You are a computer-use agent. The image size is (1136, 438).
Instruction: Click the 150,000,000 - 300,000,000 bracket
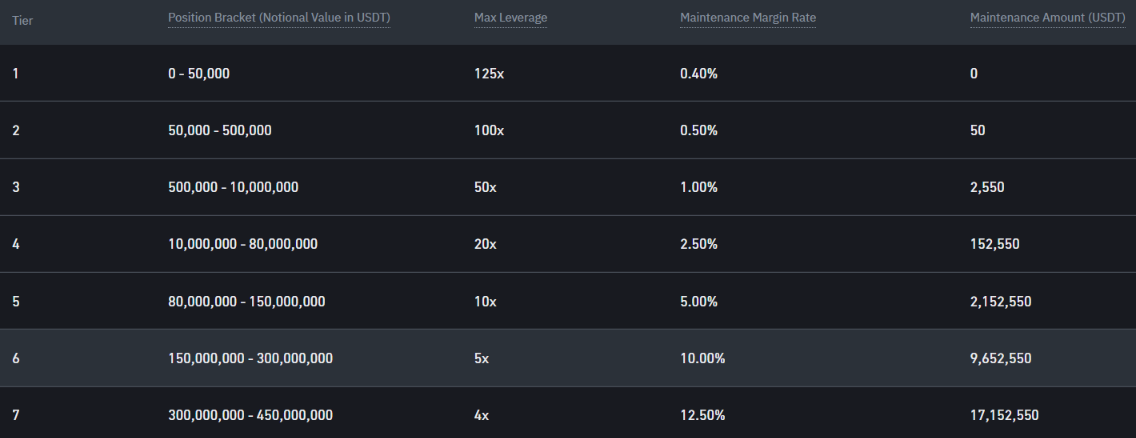(250, 358)
